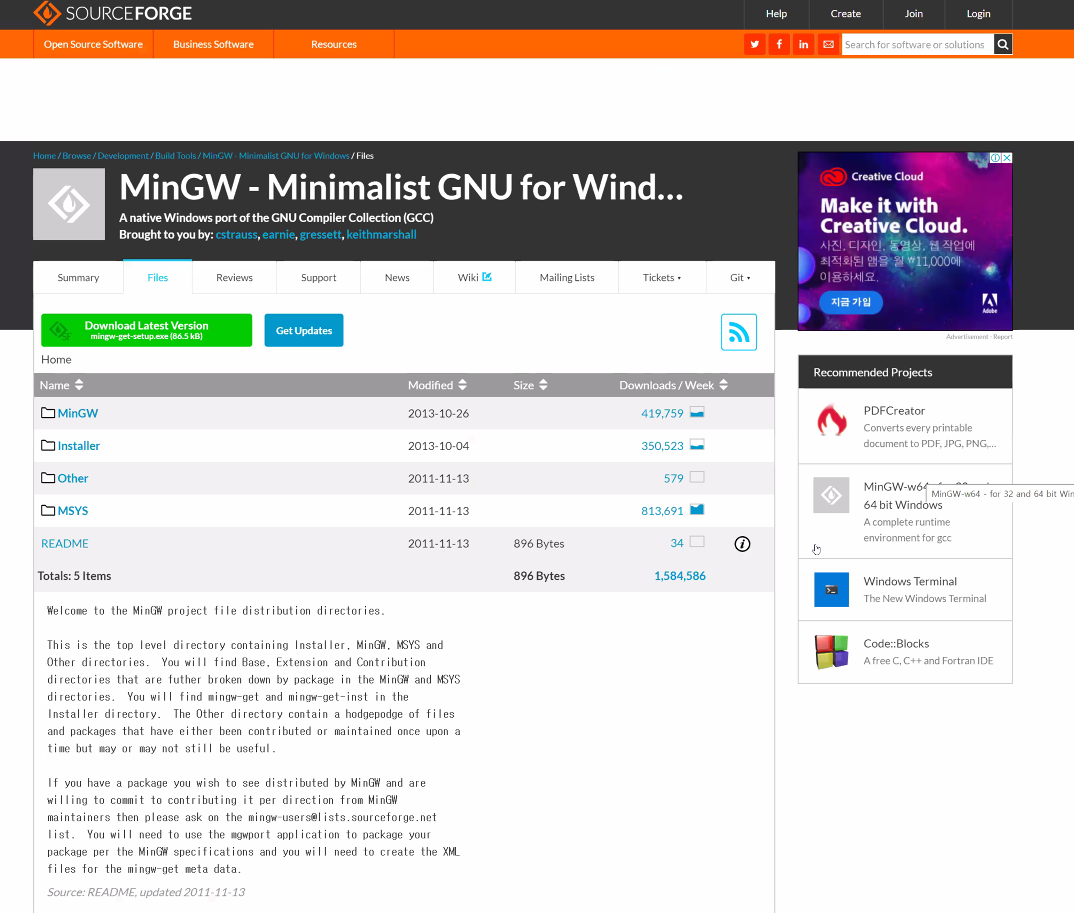
Task: Open the README file link
Action: [64, 544]
